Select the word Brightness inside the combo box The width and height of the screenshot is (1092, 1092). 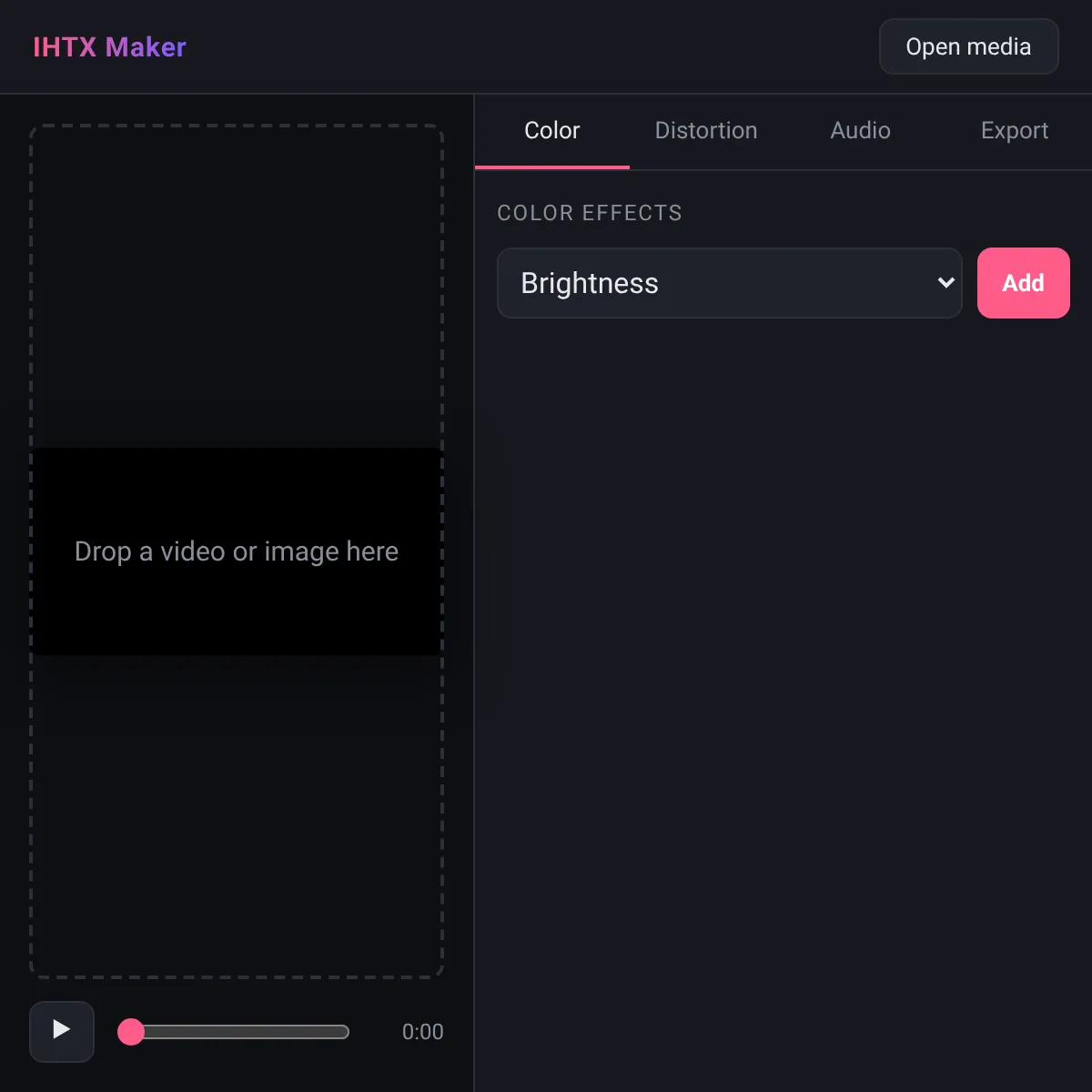(590, 284)
